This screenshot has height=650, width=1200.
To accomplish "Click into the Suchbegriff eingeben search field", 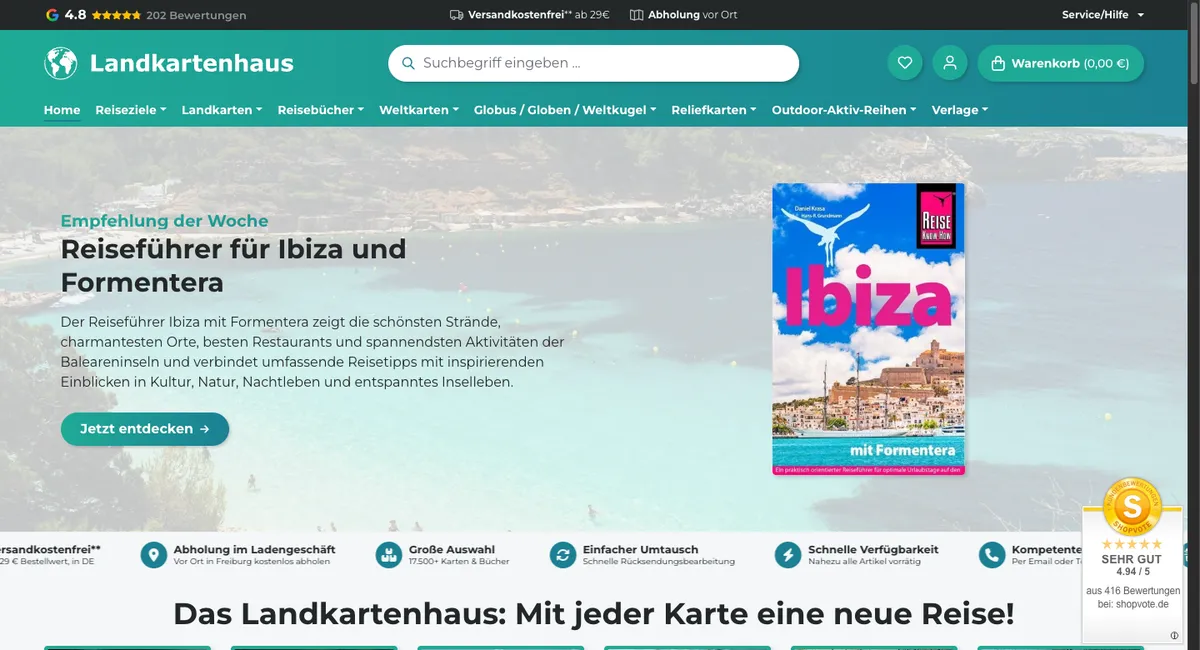I will [x=593, y=63].
